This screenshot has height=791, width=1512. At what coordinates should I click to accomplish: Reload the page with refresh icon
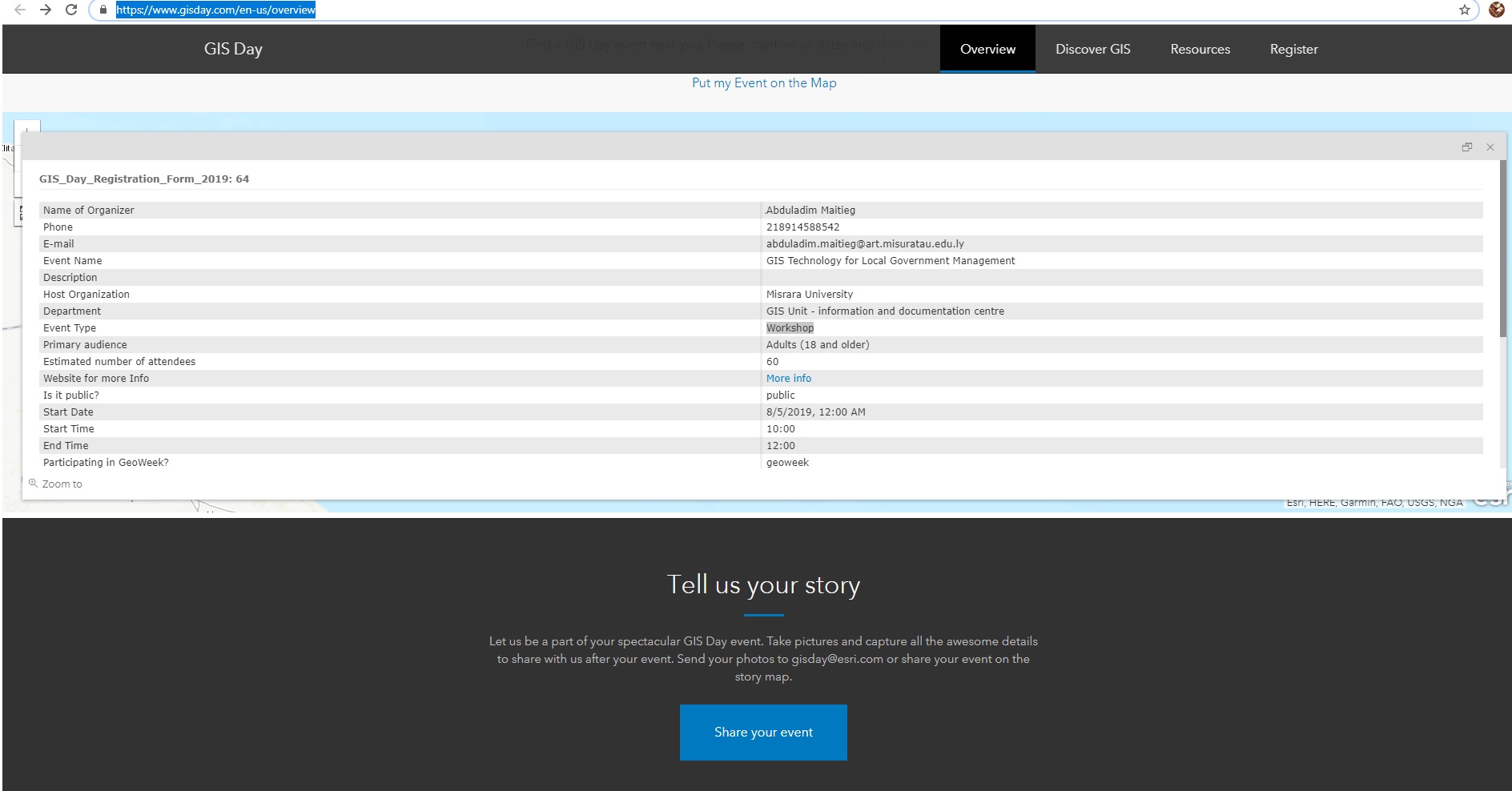[71, 10]
